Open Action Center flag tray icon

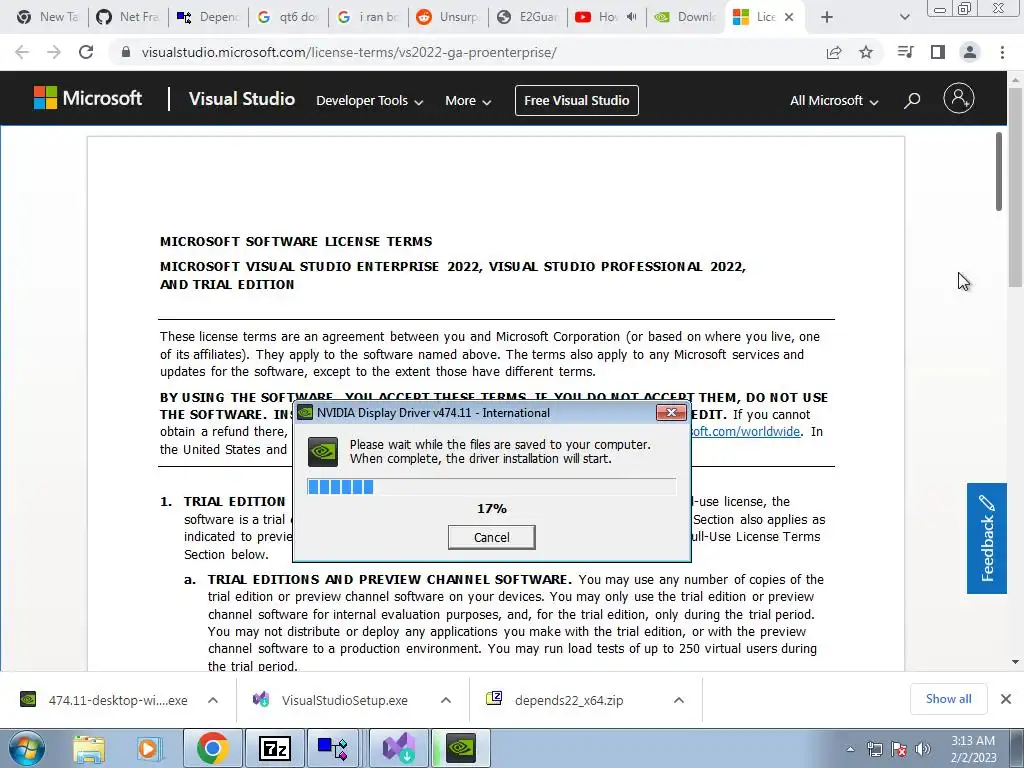(899, 749)
